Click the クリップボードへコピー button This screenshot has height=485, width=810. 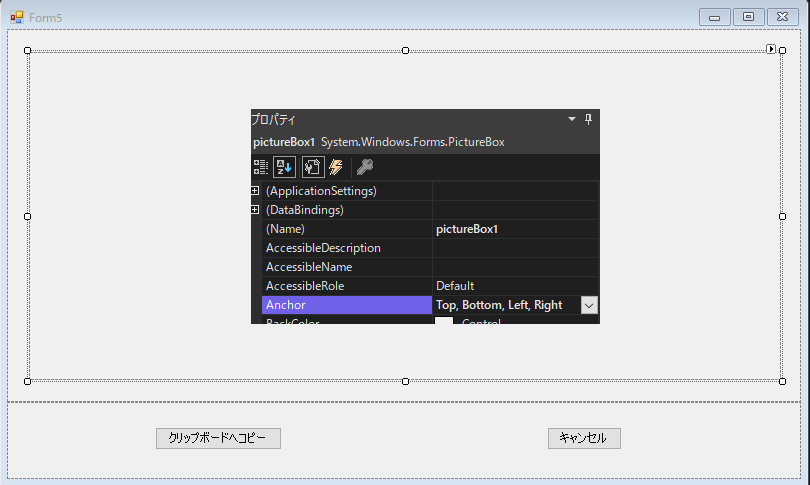tap(219, 439)
